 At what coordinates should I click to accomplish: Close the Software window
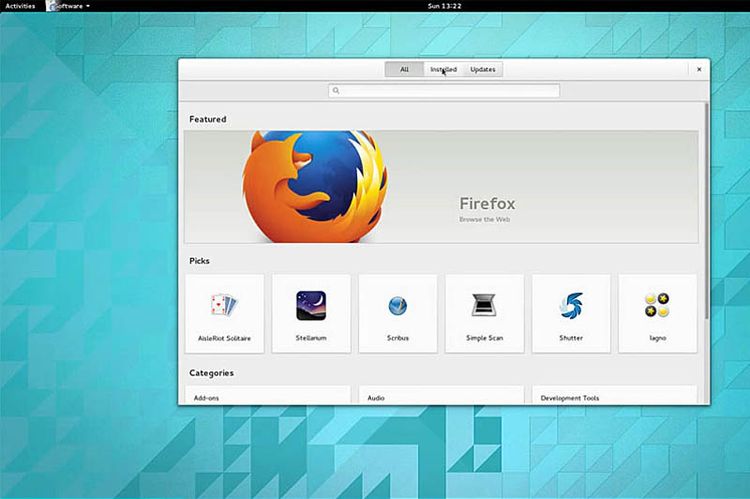click(x=699, y=69)
